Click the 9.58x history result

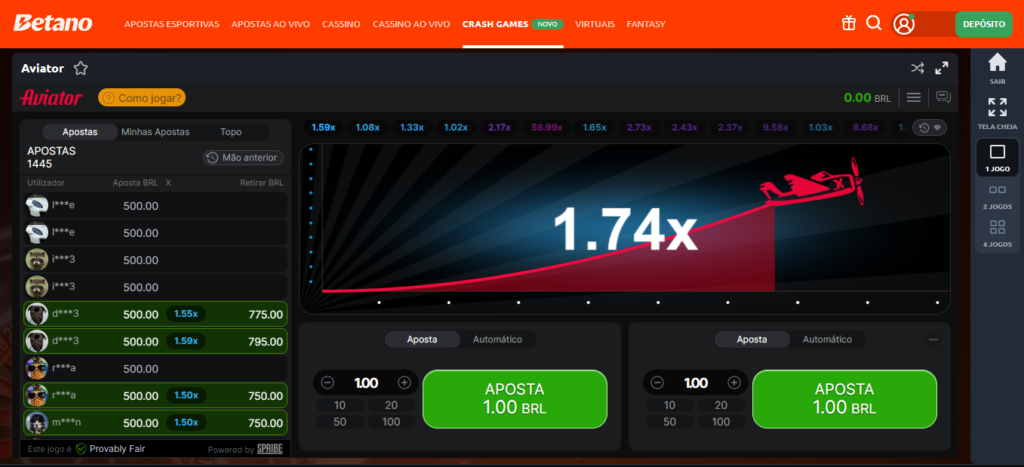tap(774, 127)
